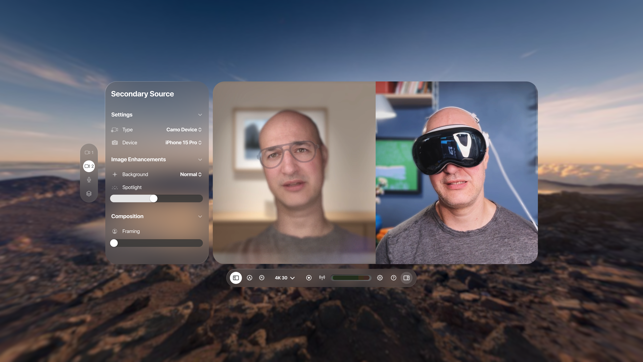This screenshot has width=643, height=362.
Task: Toggle the picture-in-picture icon at toolbar end
Action: tap(406, 278)
